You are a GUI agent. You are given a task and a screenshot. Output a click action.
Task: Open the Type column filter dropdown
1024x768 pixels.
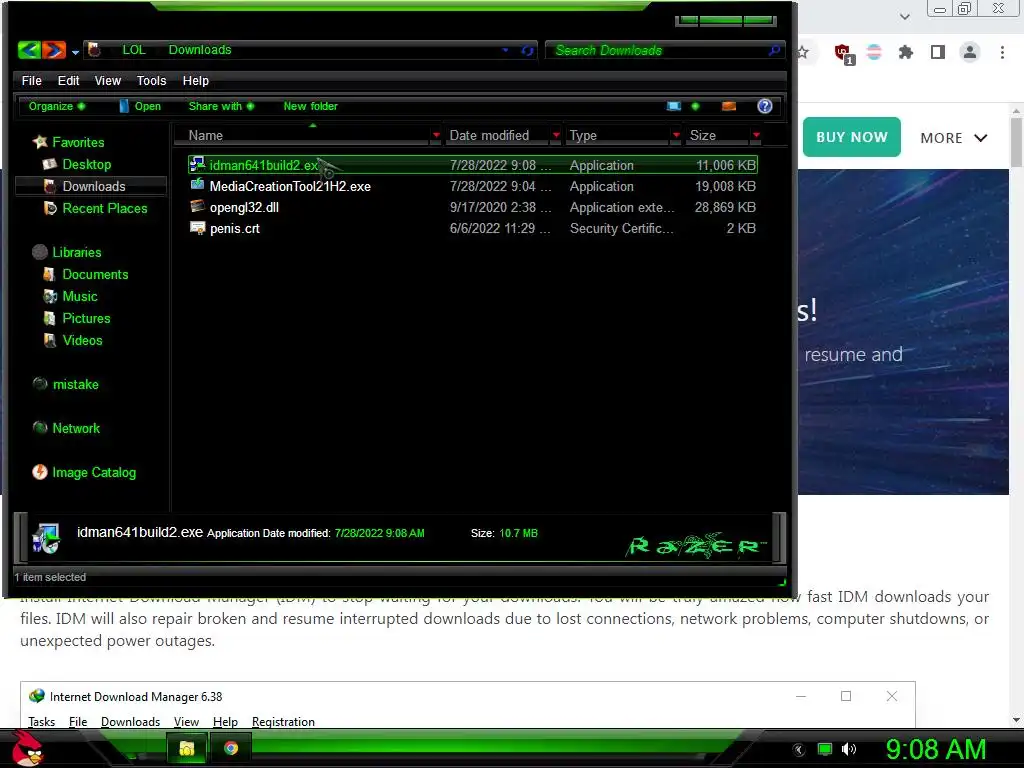point(676,135)
